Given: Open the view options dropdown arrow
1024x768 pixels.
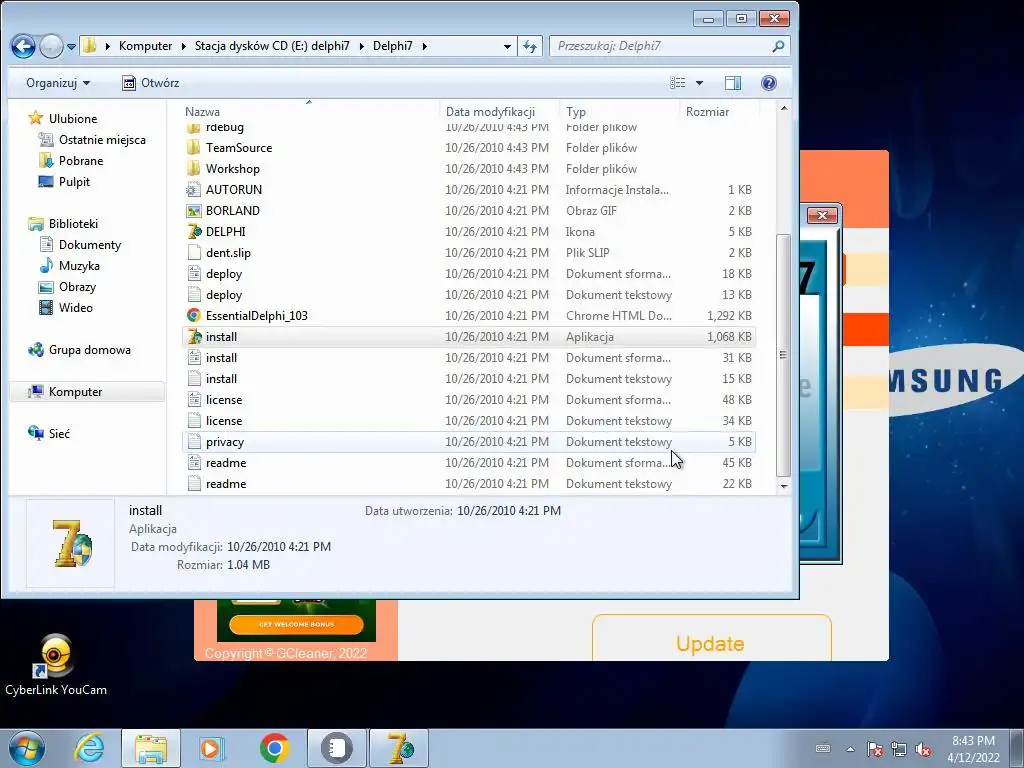Looking at the screenshot, I should pyautogui.click(x=699, y=83).
